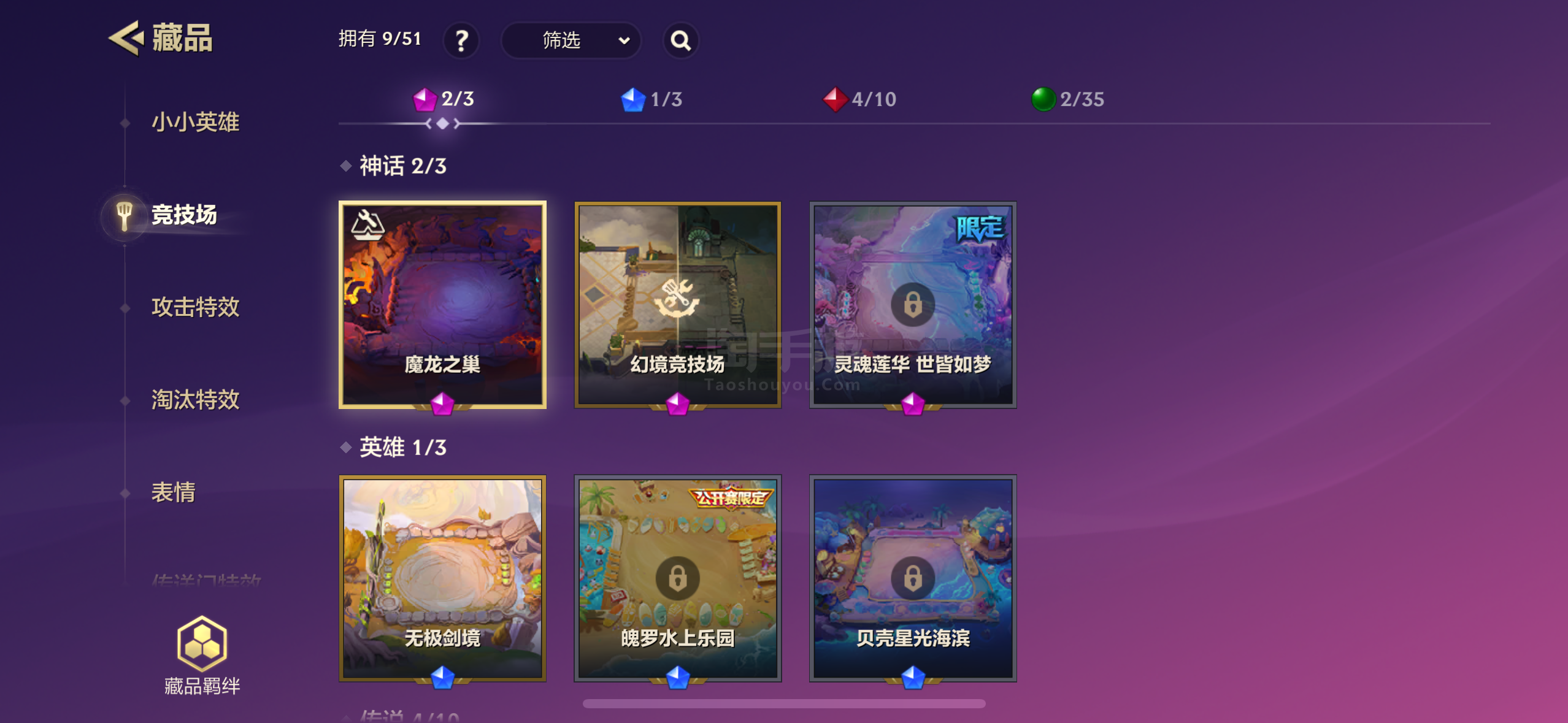Open the question mark help icon
This screenshot has width=1568, height=723.
click(461, 40)
